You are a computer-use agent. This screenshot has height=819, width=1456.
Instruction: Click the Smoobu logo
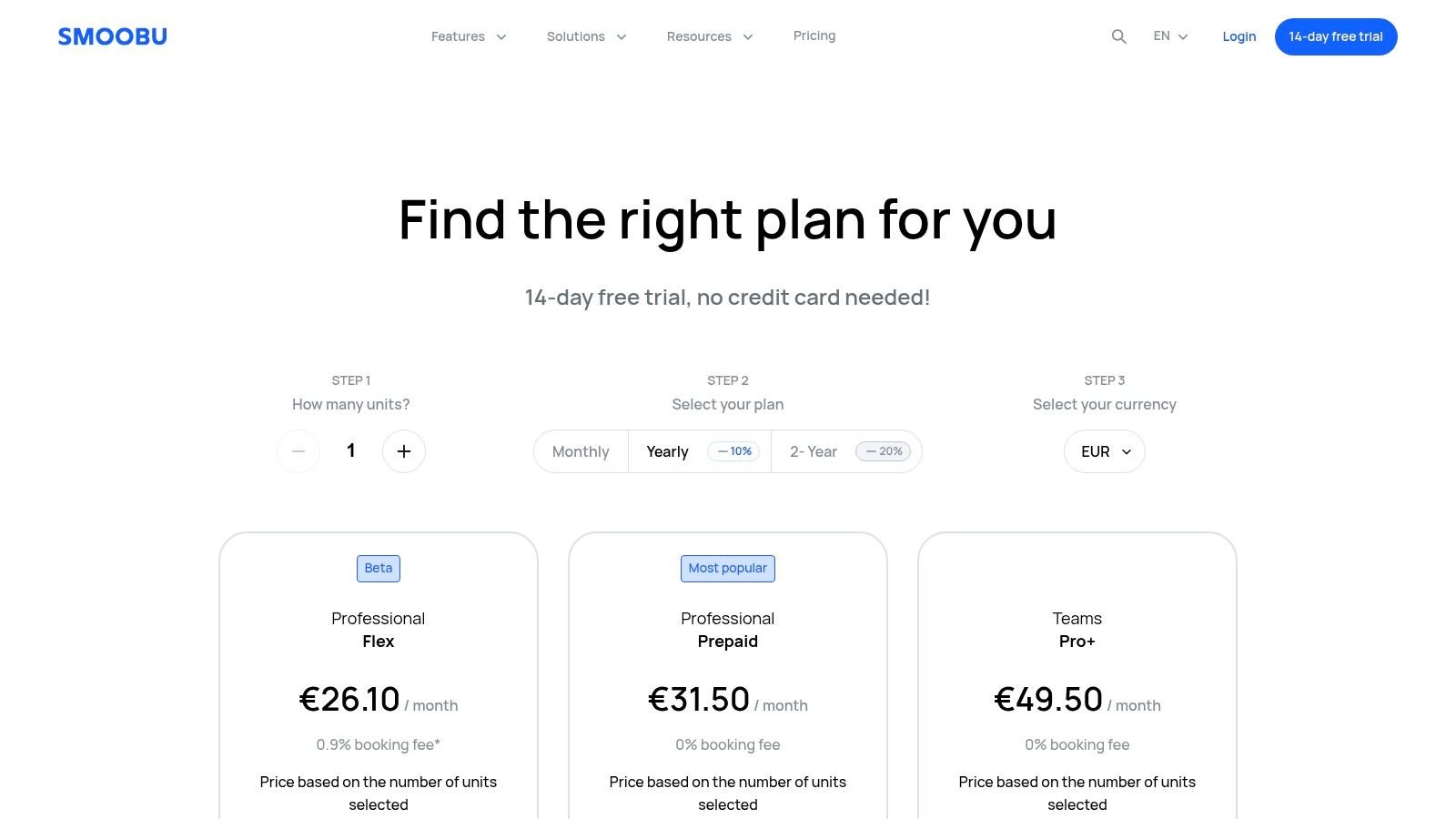pyautogui.click(x=113, y=36)
